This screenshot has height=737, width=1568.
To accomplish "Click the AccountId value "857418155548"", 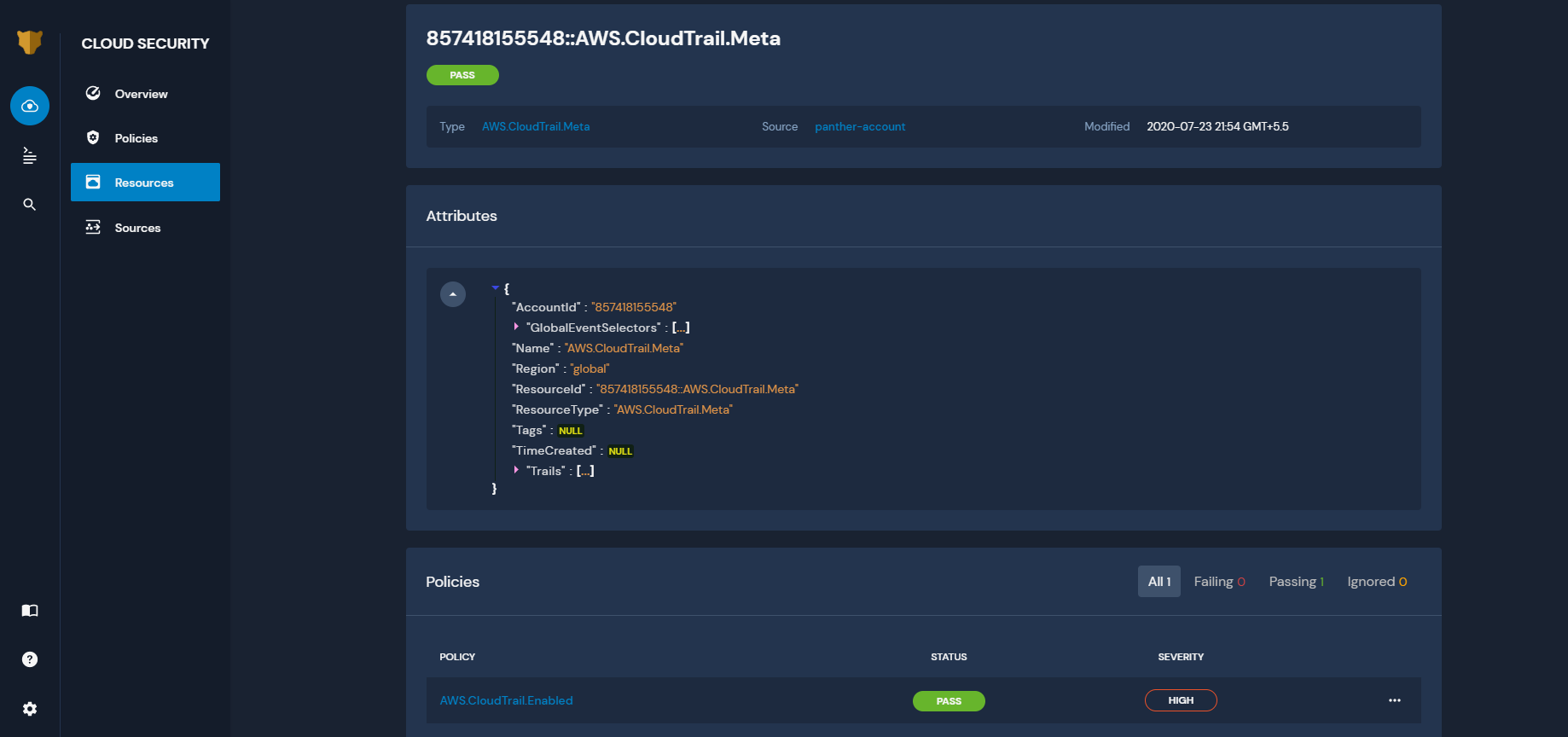I will click(634, 307).
